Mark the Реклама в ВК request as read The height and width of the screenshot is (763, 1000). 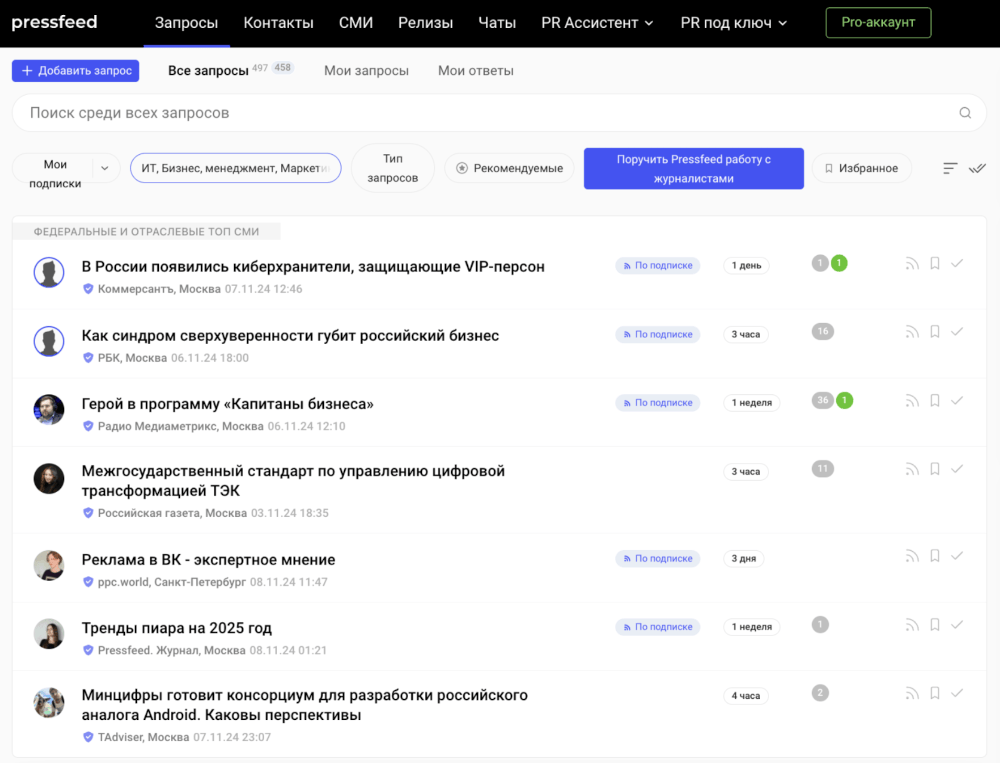957,556
